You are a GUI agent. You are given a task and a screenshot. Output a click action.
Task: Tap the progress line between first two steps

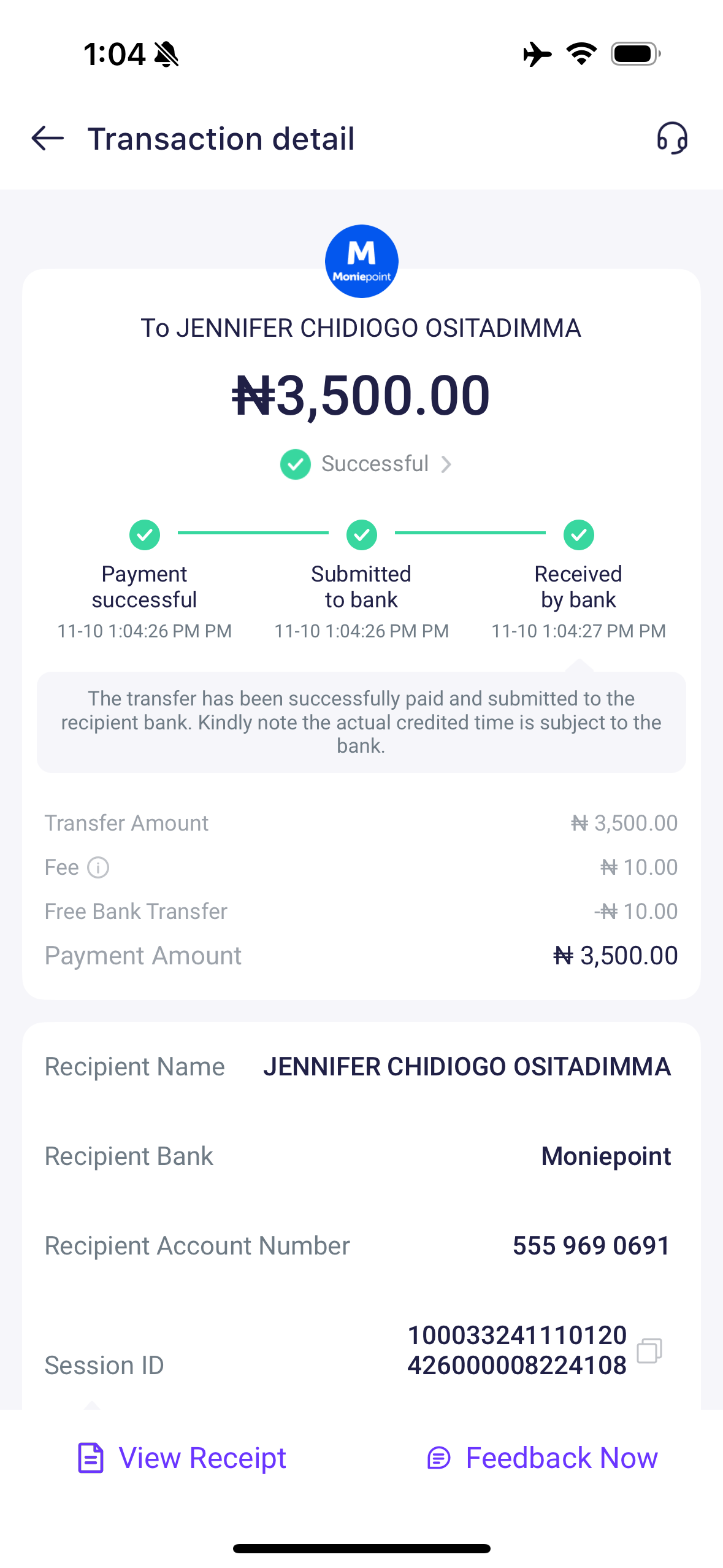click(x=253, y=533)
